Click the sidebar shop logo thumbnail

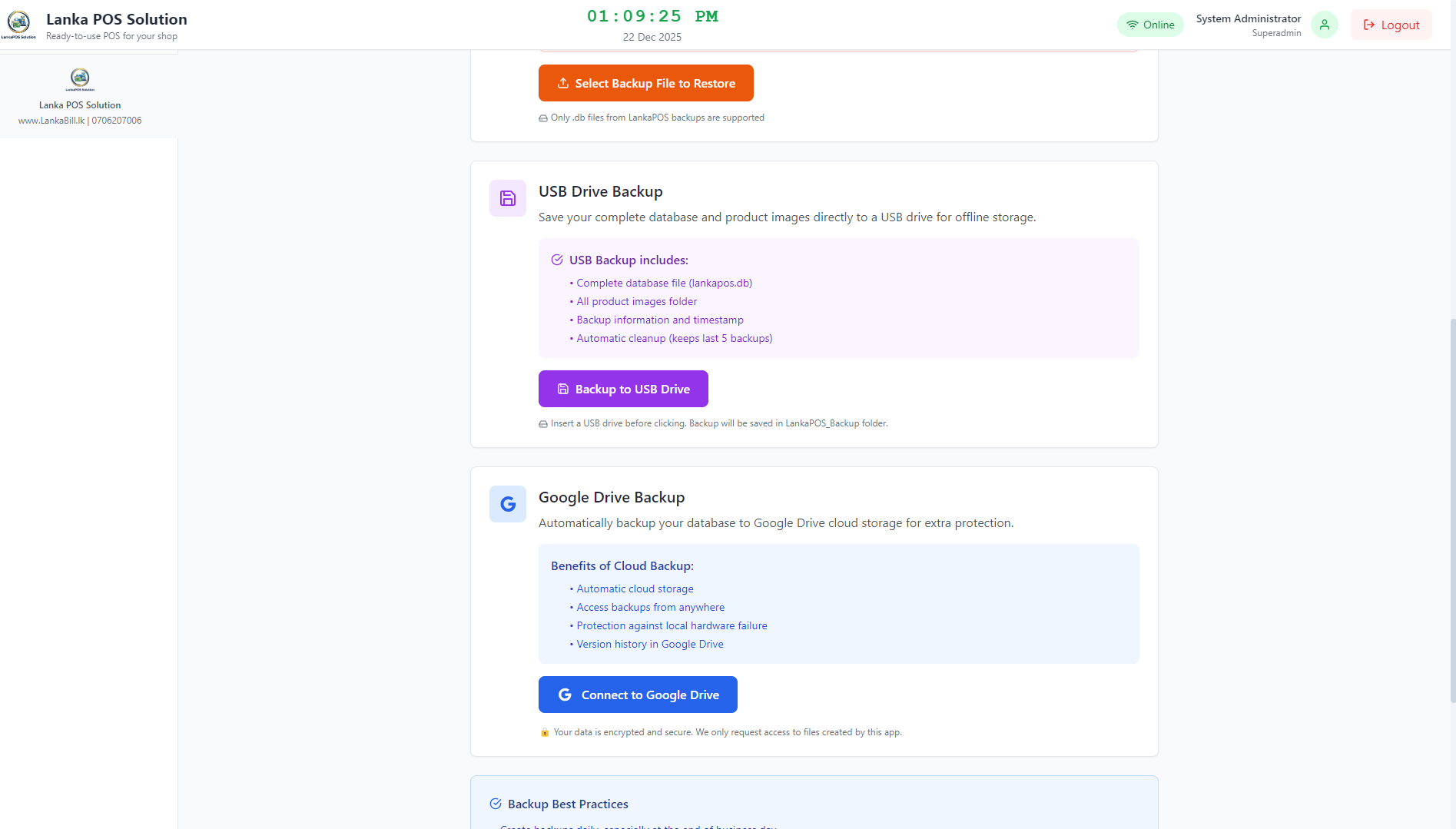[80, 78]
